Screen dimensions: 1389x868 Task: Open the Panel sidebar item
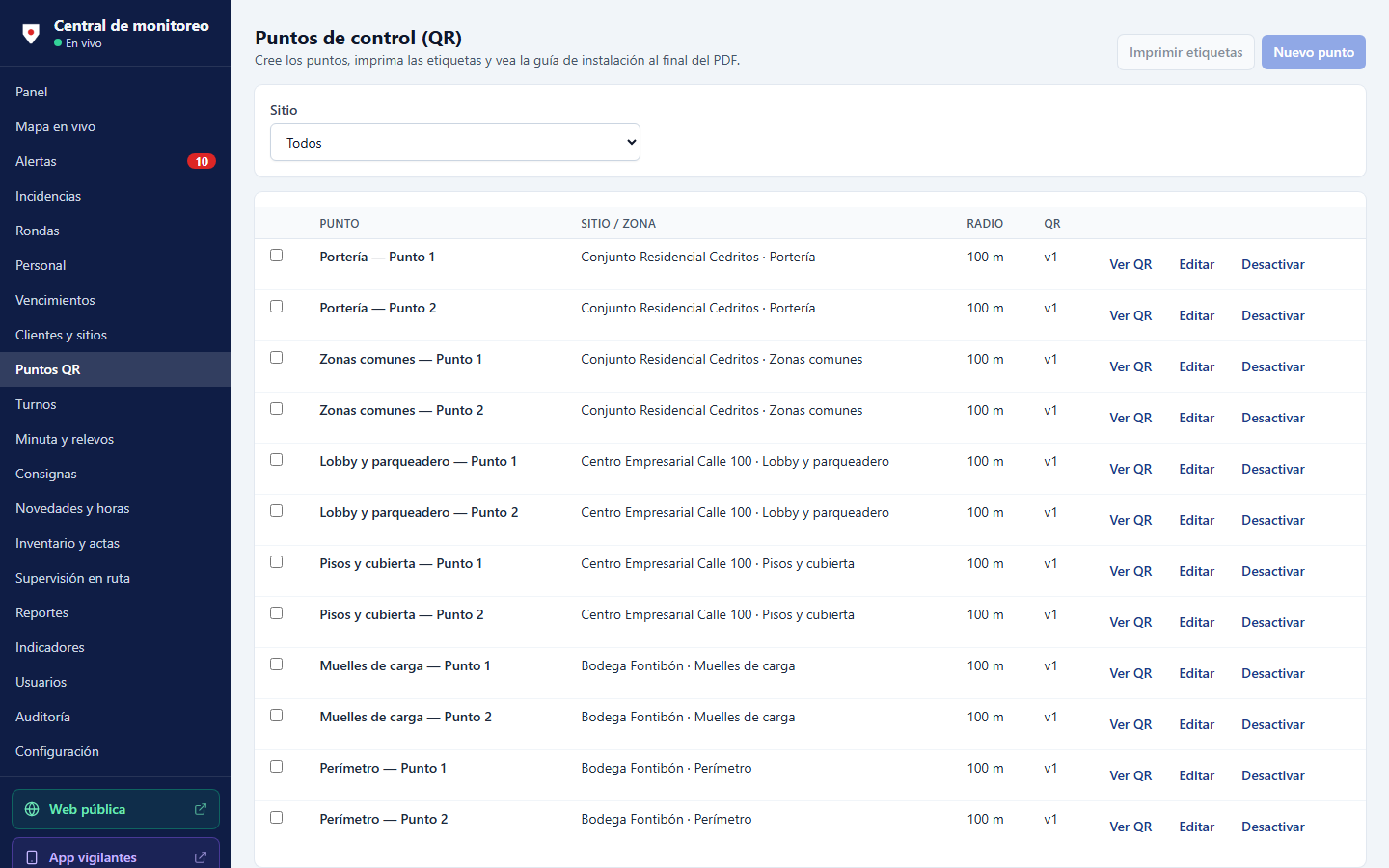[116, 92]
